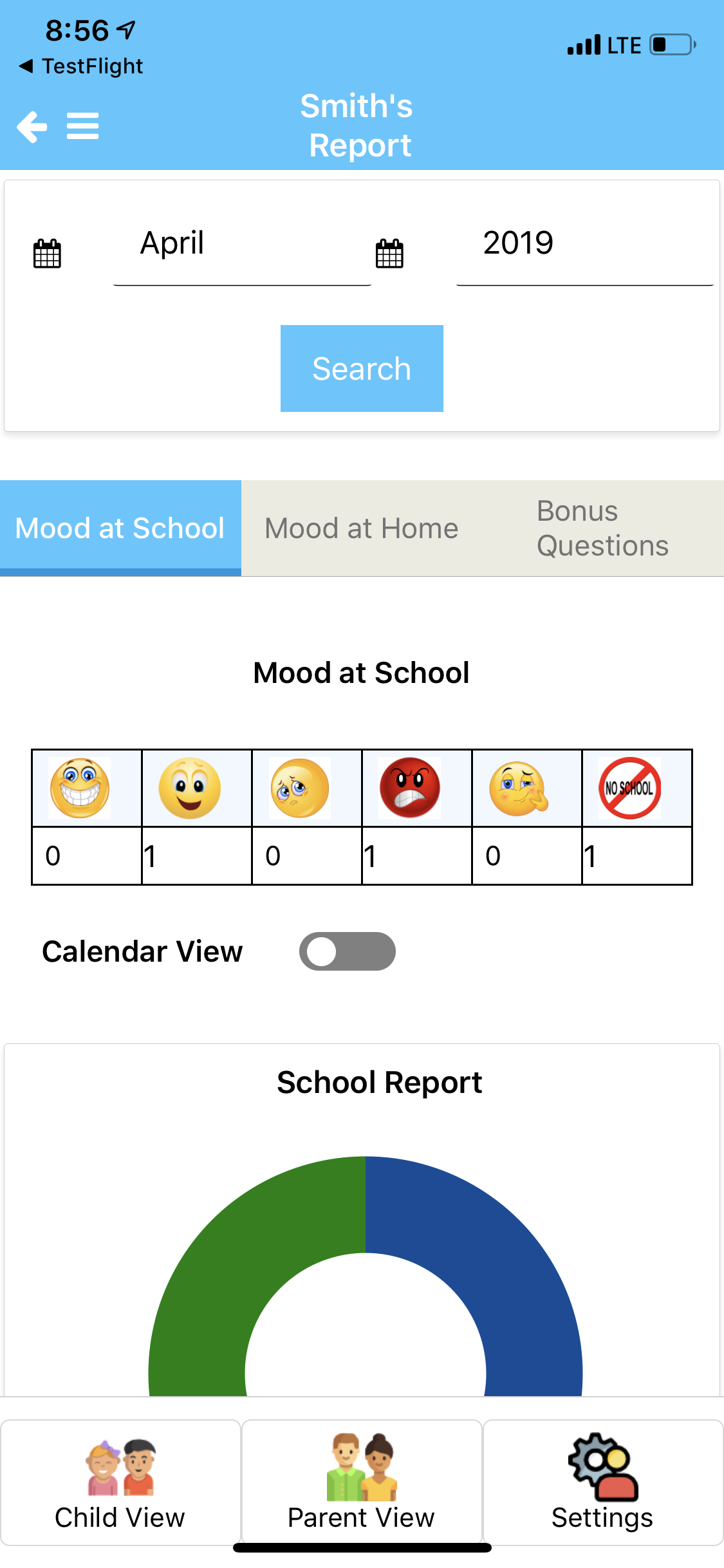This screenshot has height=1568, width=724.
Task: Tap the tired yawning face emoji
Action: (519, 788)
